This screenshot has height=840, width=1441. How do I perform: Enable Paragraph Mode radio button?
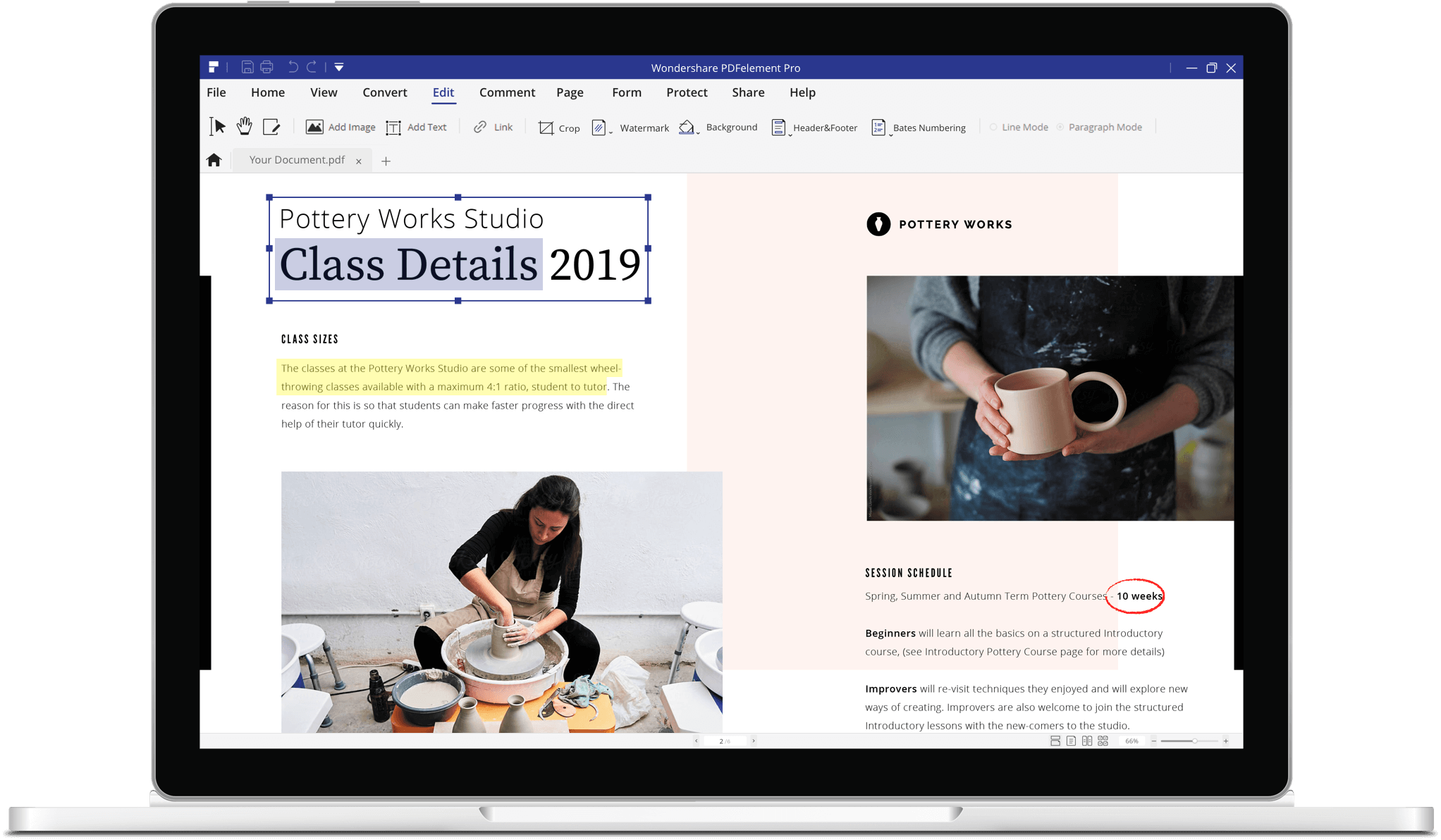pos(1060,127)
